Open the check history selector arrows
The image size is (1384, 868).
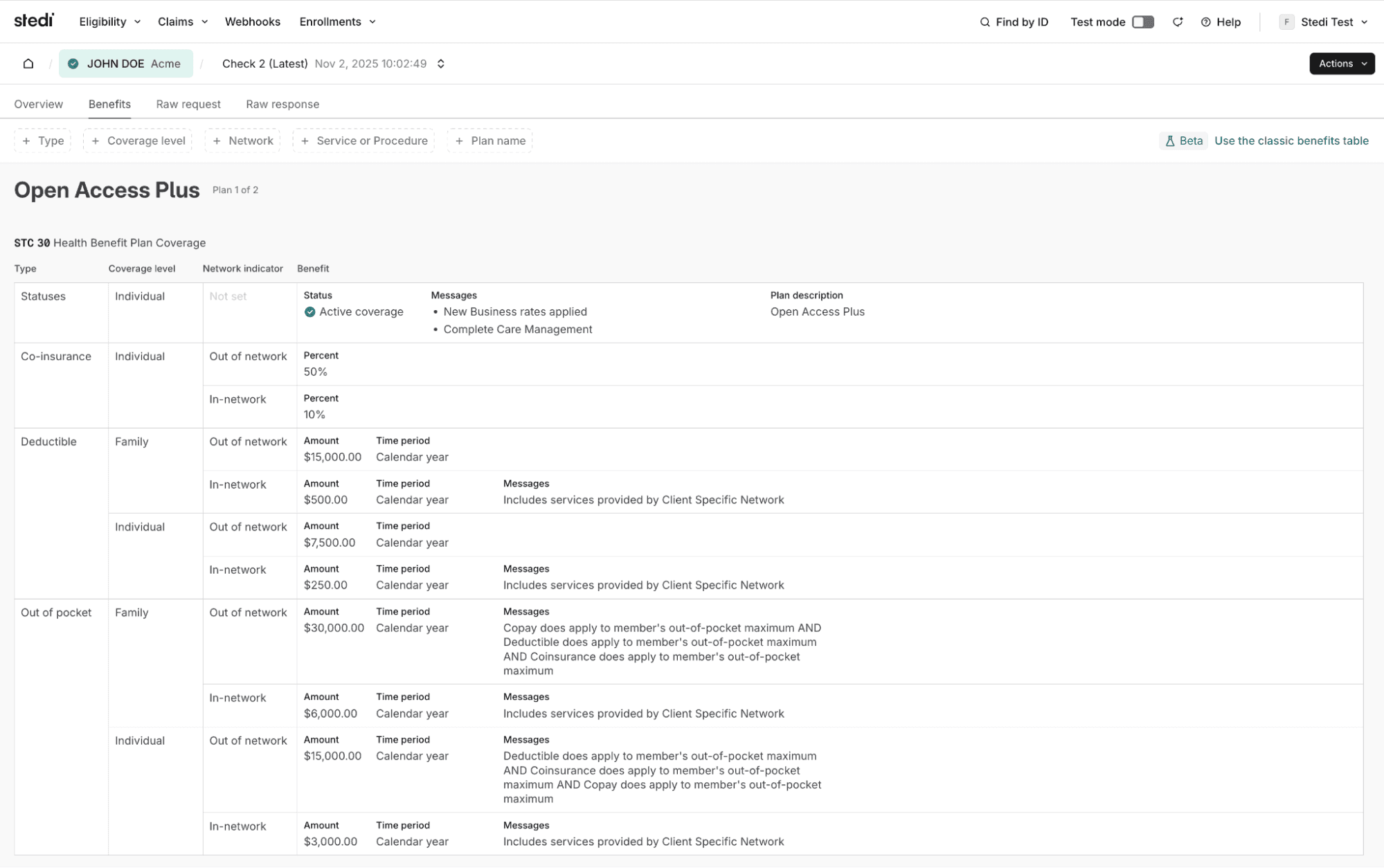[440, 64]
